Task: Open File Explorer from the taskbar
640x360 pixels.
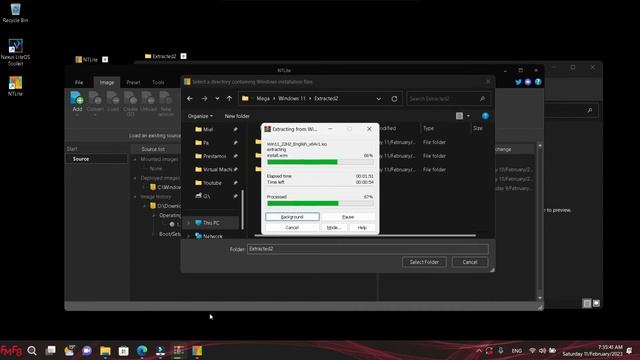Action: (105, 351)
